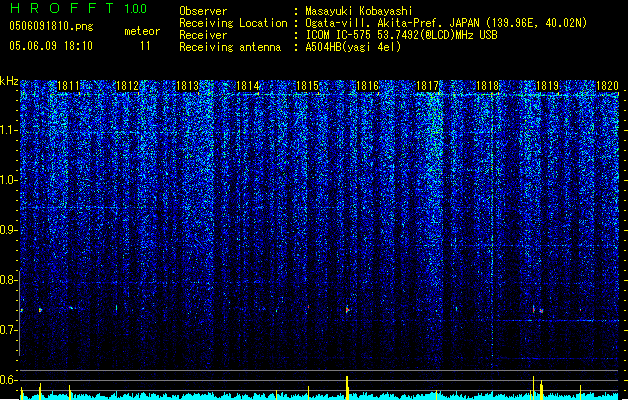Click the 1814 time marker

[248, 86]
